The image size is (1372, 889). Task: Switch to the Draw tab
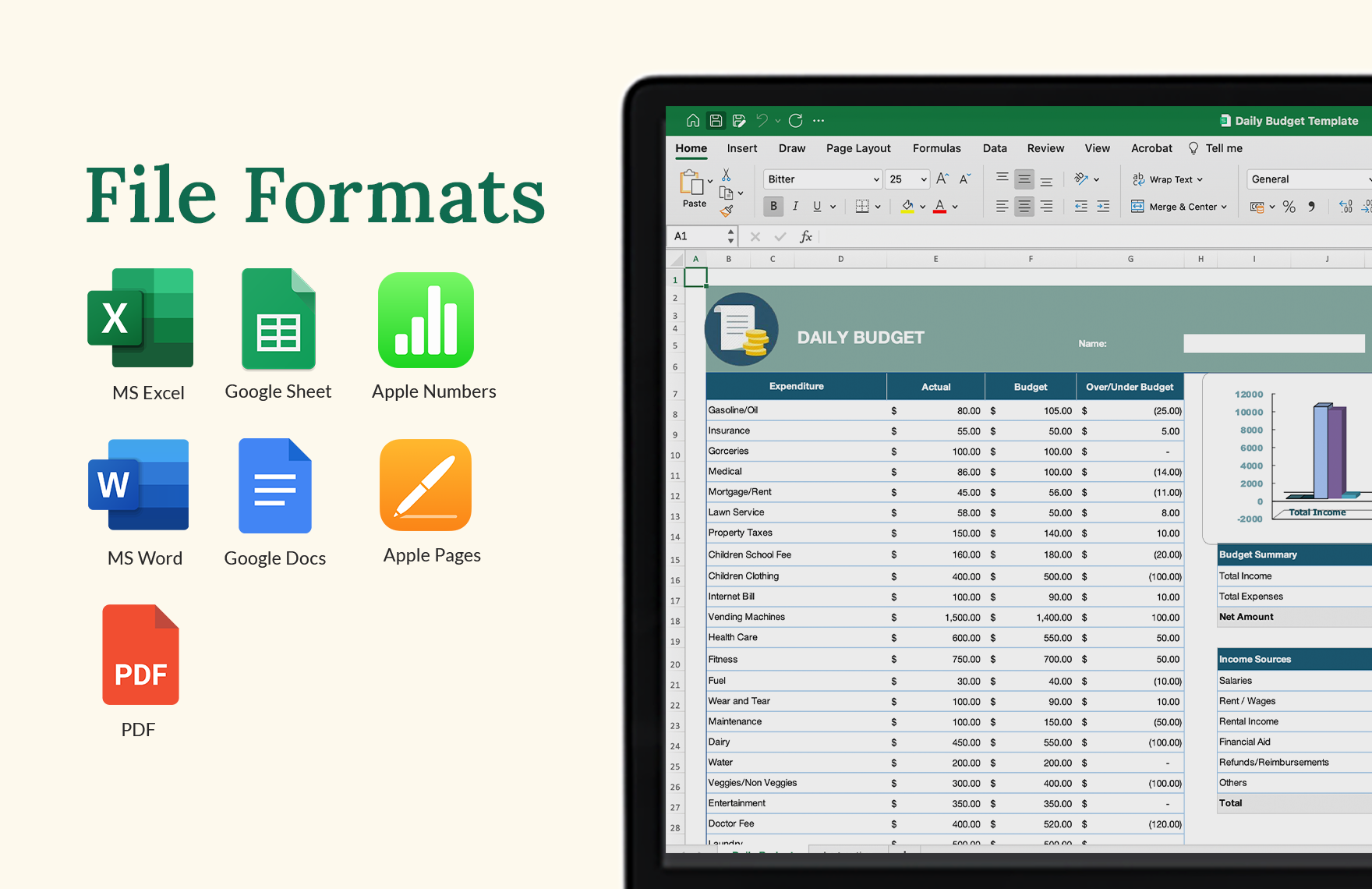click(791, 148)
